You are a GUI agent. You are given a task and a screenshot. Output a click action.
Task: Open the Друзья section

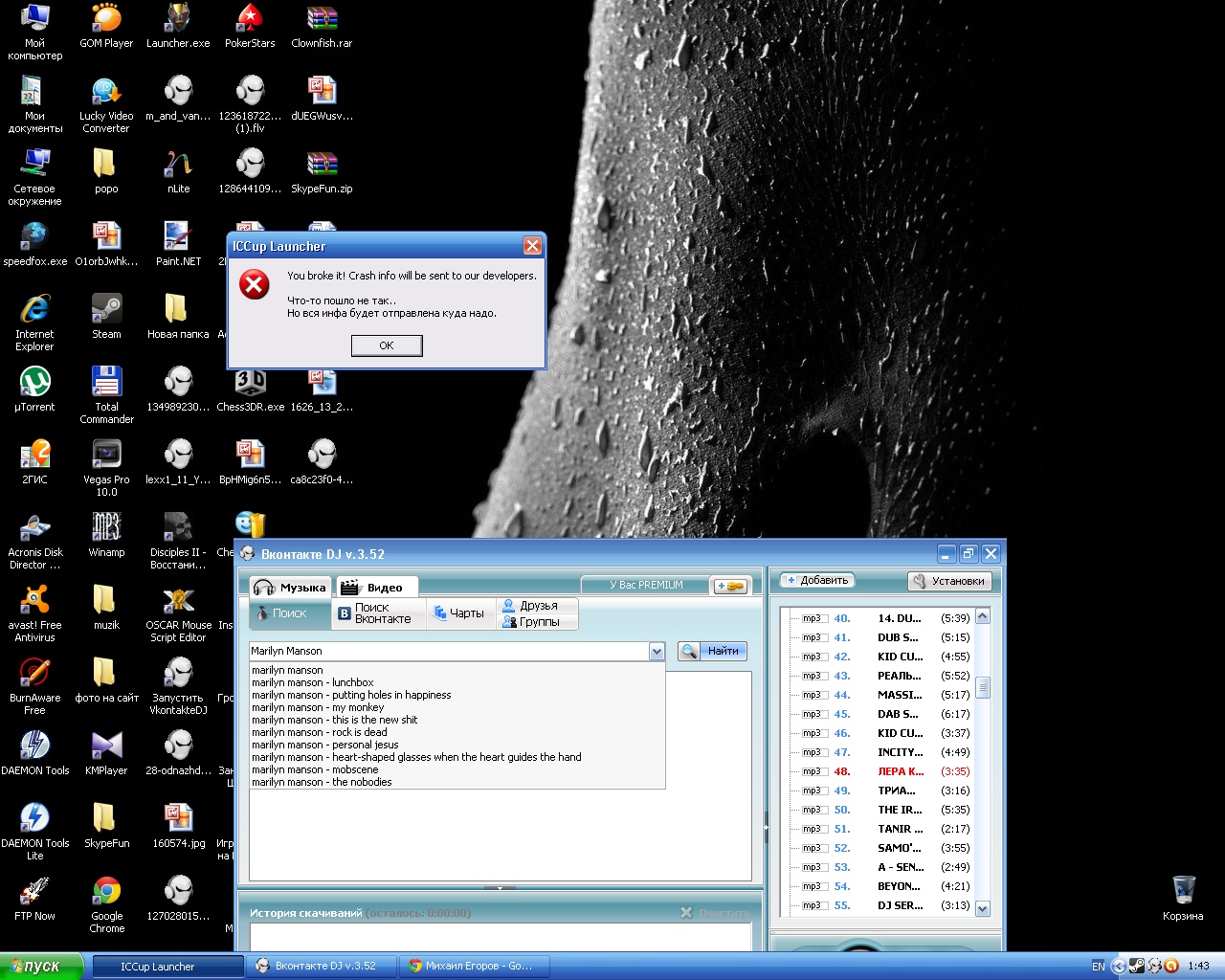tap(537, 606)
